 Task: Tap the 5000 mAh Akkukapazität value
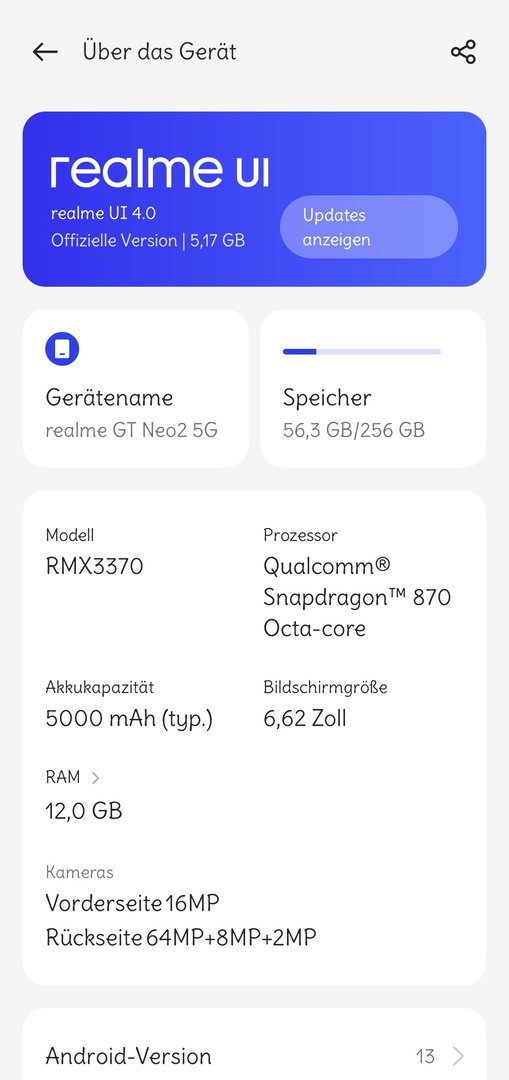tap(129, 719)
